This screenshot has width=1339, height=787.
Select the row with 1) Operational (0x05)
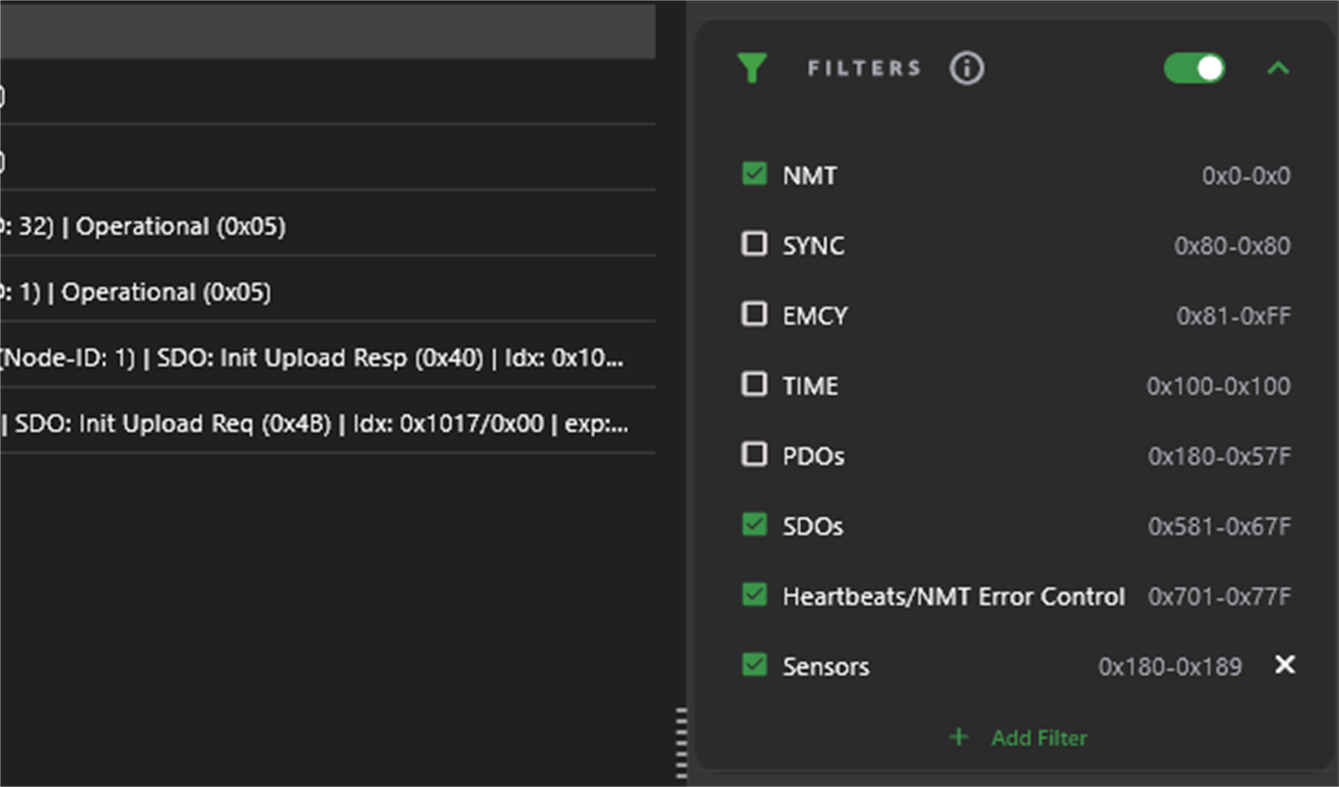(x=328, y=293)
